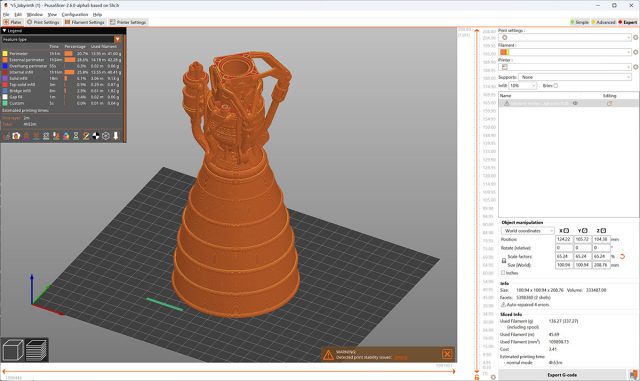Open the Configuration menu

click(x=75, y=14)
